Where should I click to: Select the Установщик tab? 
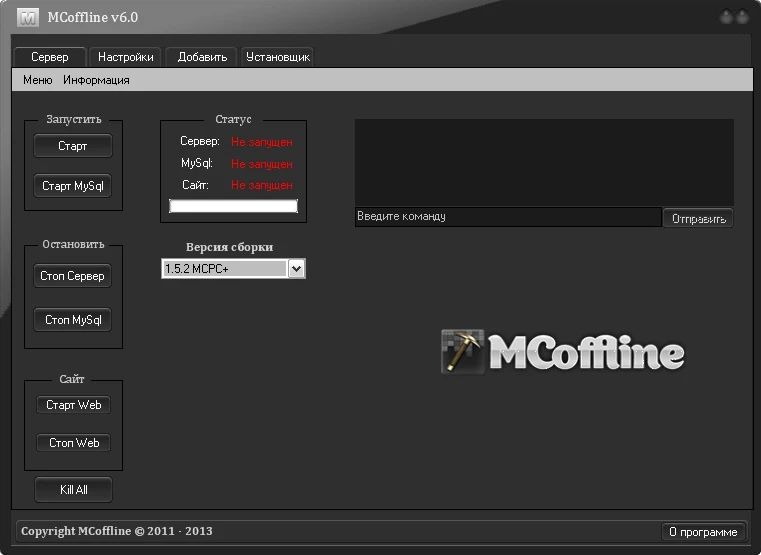[278, 57]
